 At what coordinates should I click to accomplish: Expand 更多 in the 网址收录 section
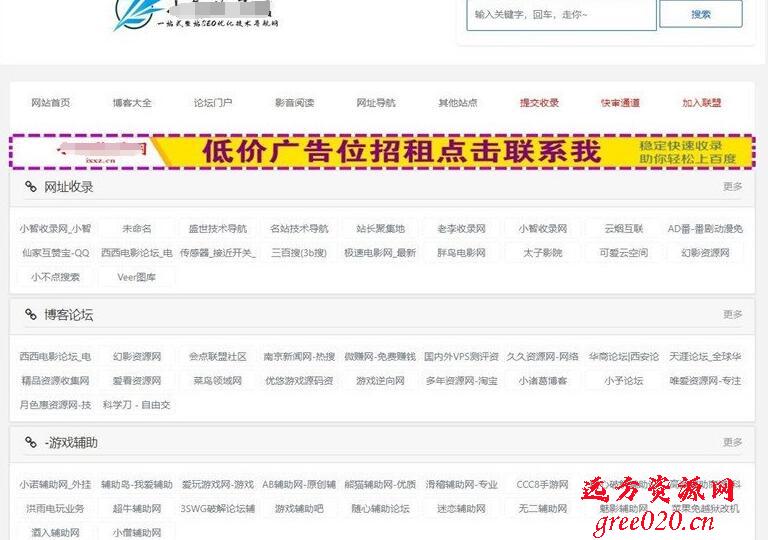point(733,187)
